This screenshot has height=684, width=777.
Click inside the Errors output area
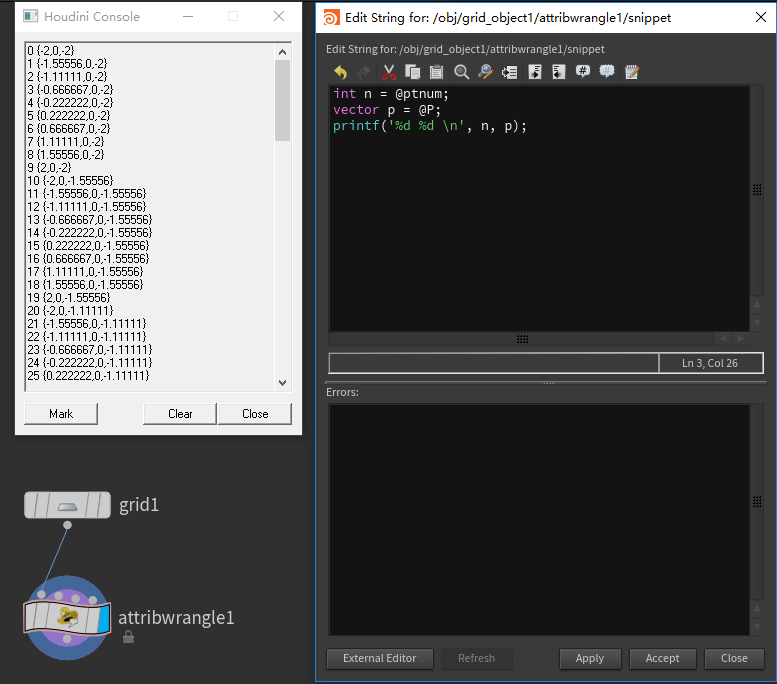539,519
